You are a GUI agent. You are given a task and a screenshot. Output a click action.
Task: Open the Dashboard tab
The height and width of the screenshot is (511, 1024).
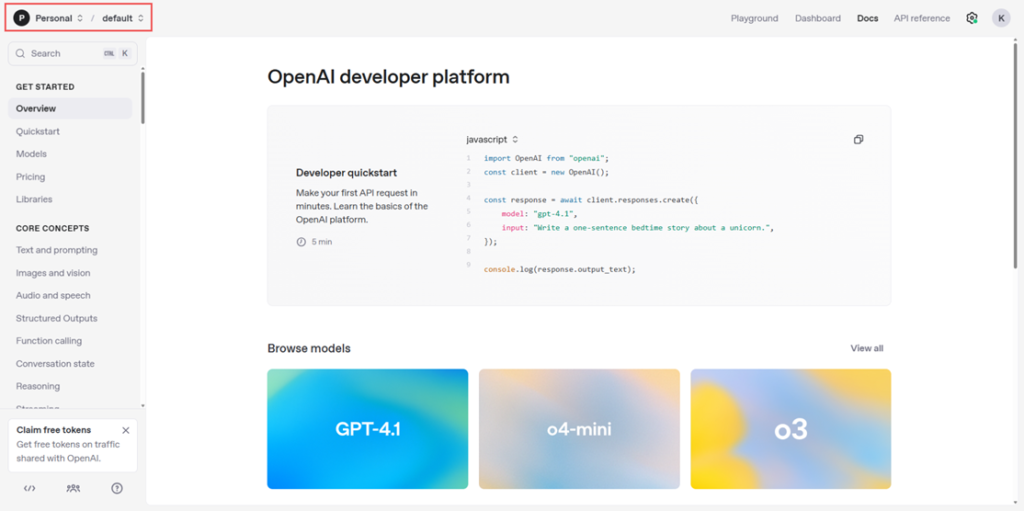coord(817,18)
